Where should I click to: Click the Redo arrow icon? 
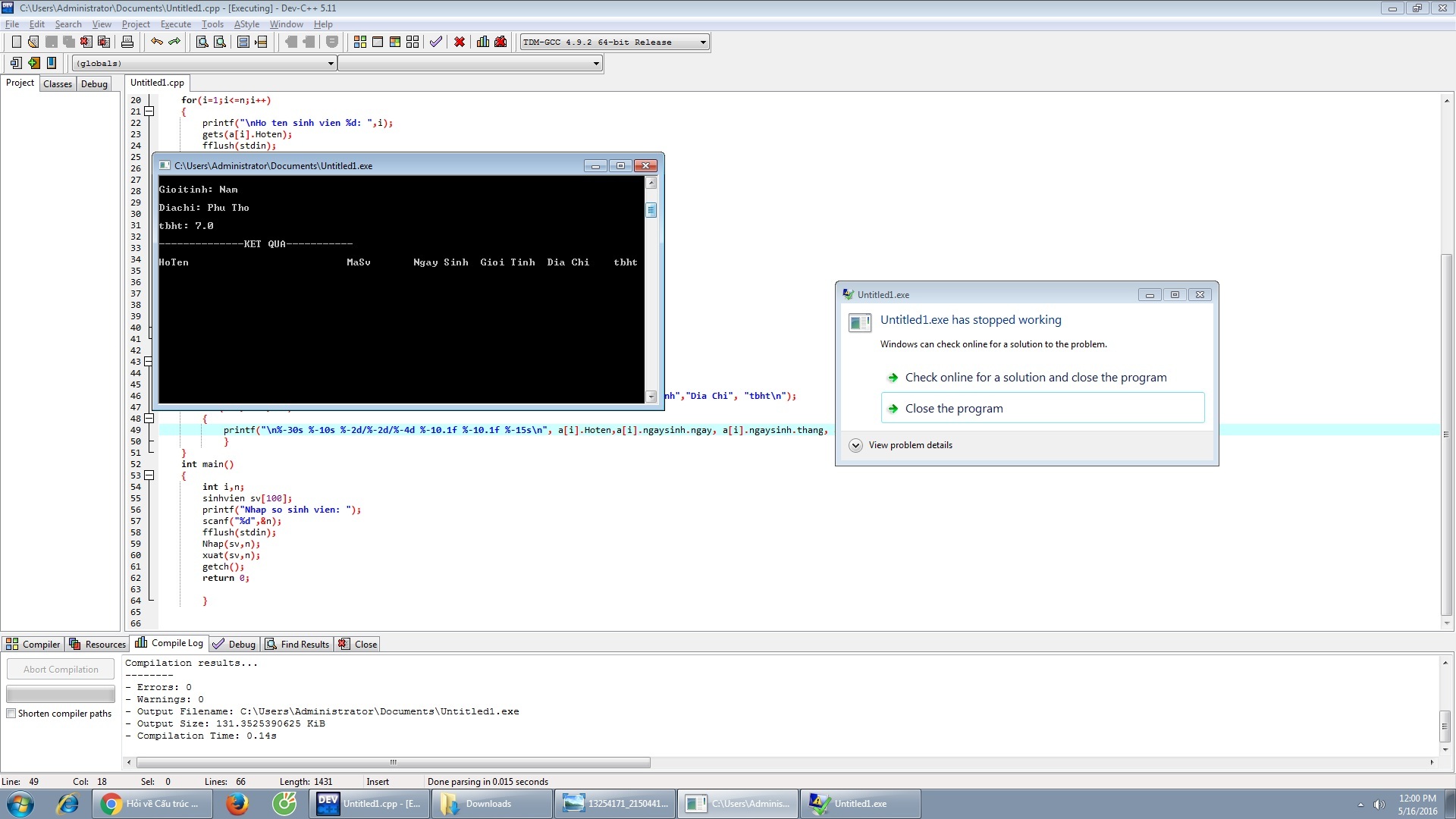point(174,42)
